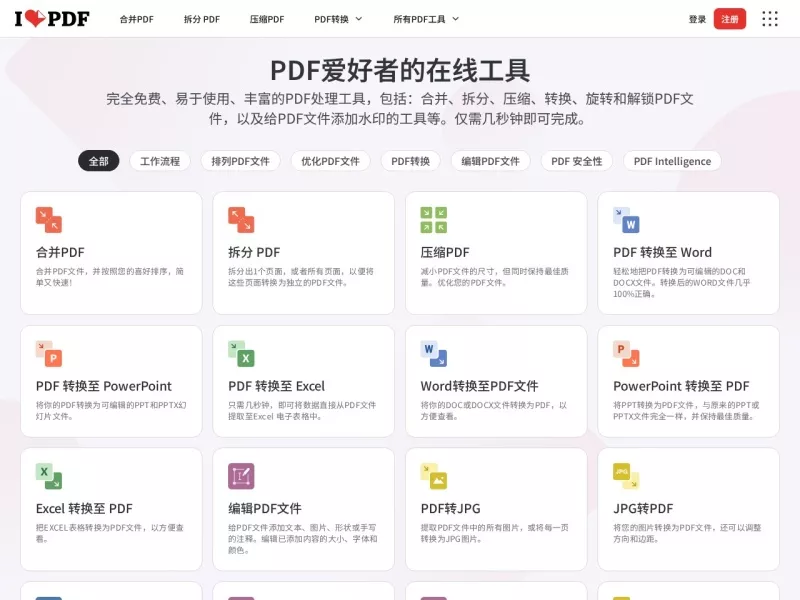Click the 提取PDF文件中的所有图片 description
Image resolution: width=800 pixels, height=600 pixels.
[494, 533]
